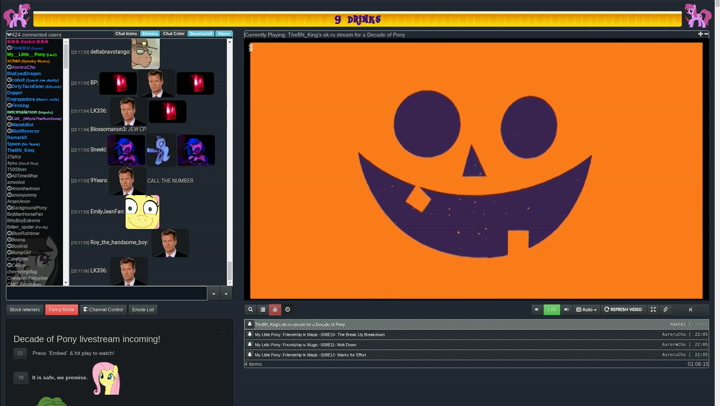Click the green volume level indicator
The image size is (720, 406).
[551, 310]
